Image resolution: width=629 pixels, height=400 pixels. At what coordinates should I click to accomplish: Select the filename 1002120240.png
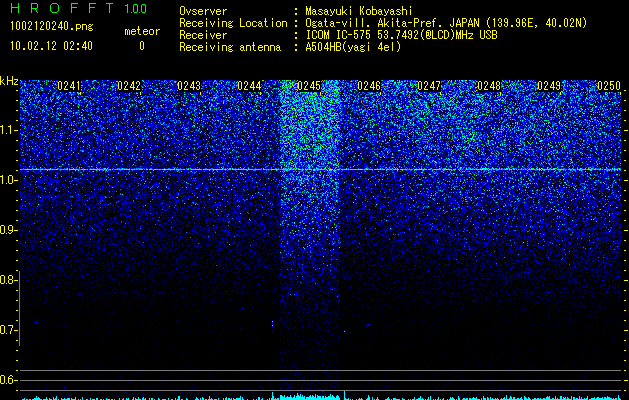click(52, 26)
